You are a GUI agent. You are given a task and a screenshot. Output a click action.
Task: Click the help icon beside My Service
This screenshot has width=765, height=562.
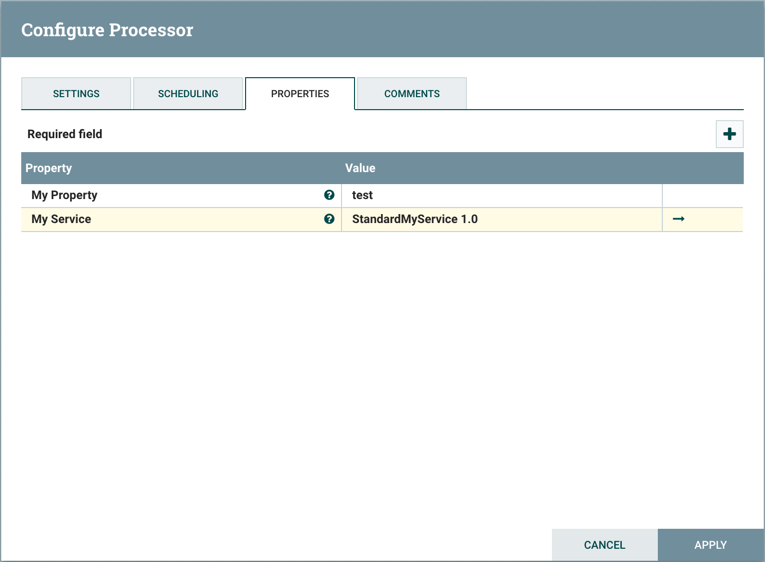(x=329, y=219)
